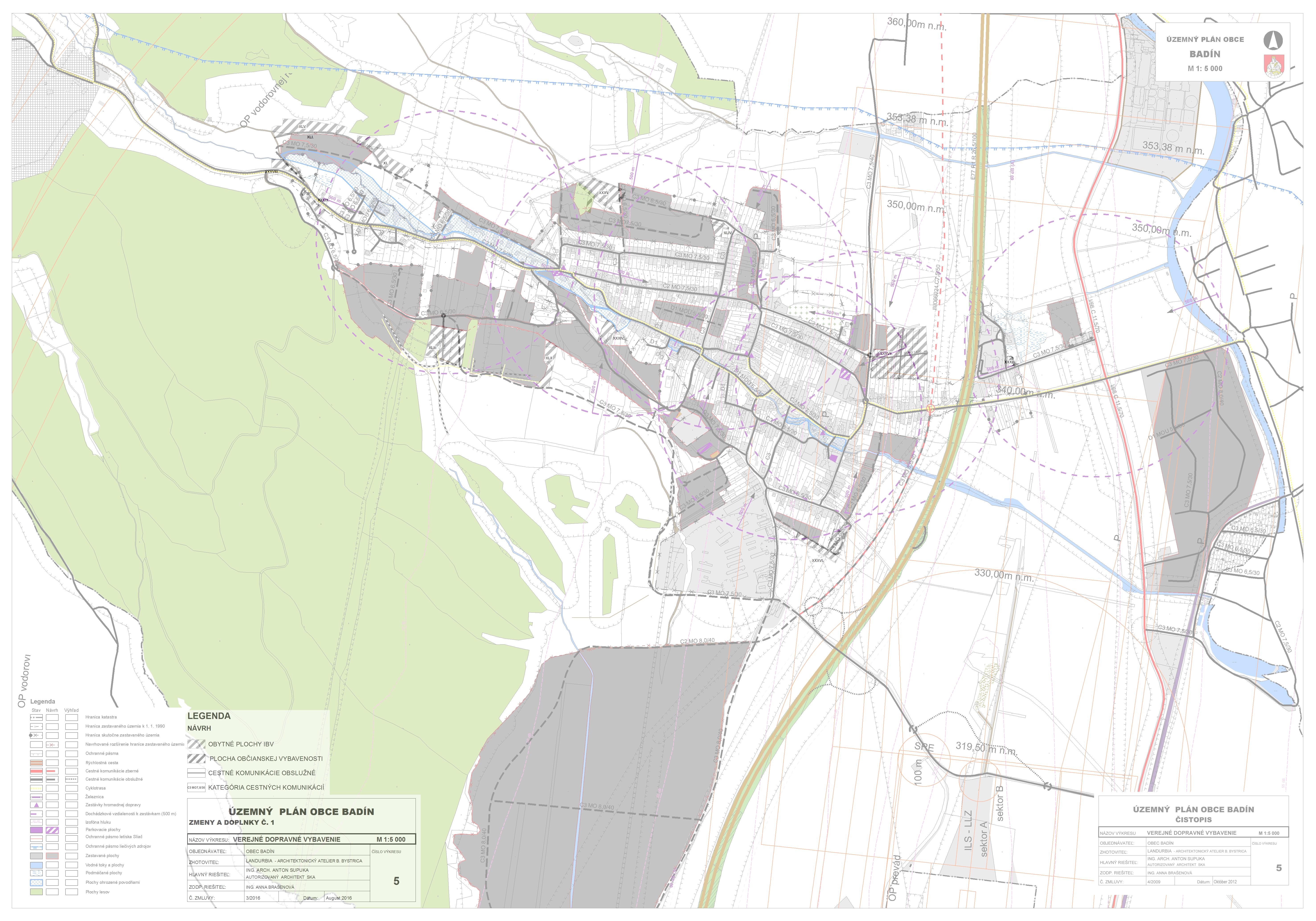Image resolution: width=1316 pixels, height=921 pixels.
Task: Click the 330,00m n.m. elevation label
Action: [1004, 575]
